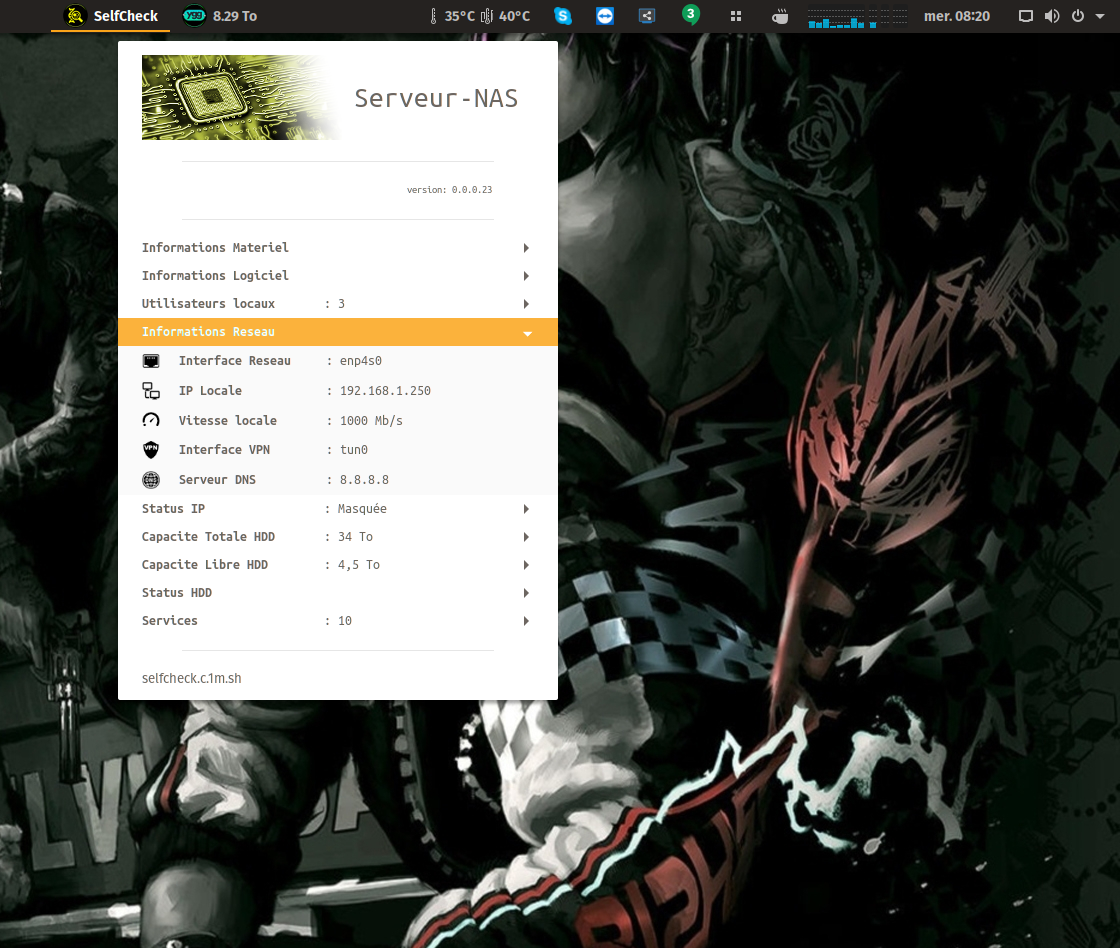Click the IP Locale label

pyautogui.click(x=210, y=391)
